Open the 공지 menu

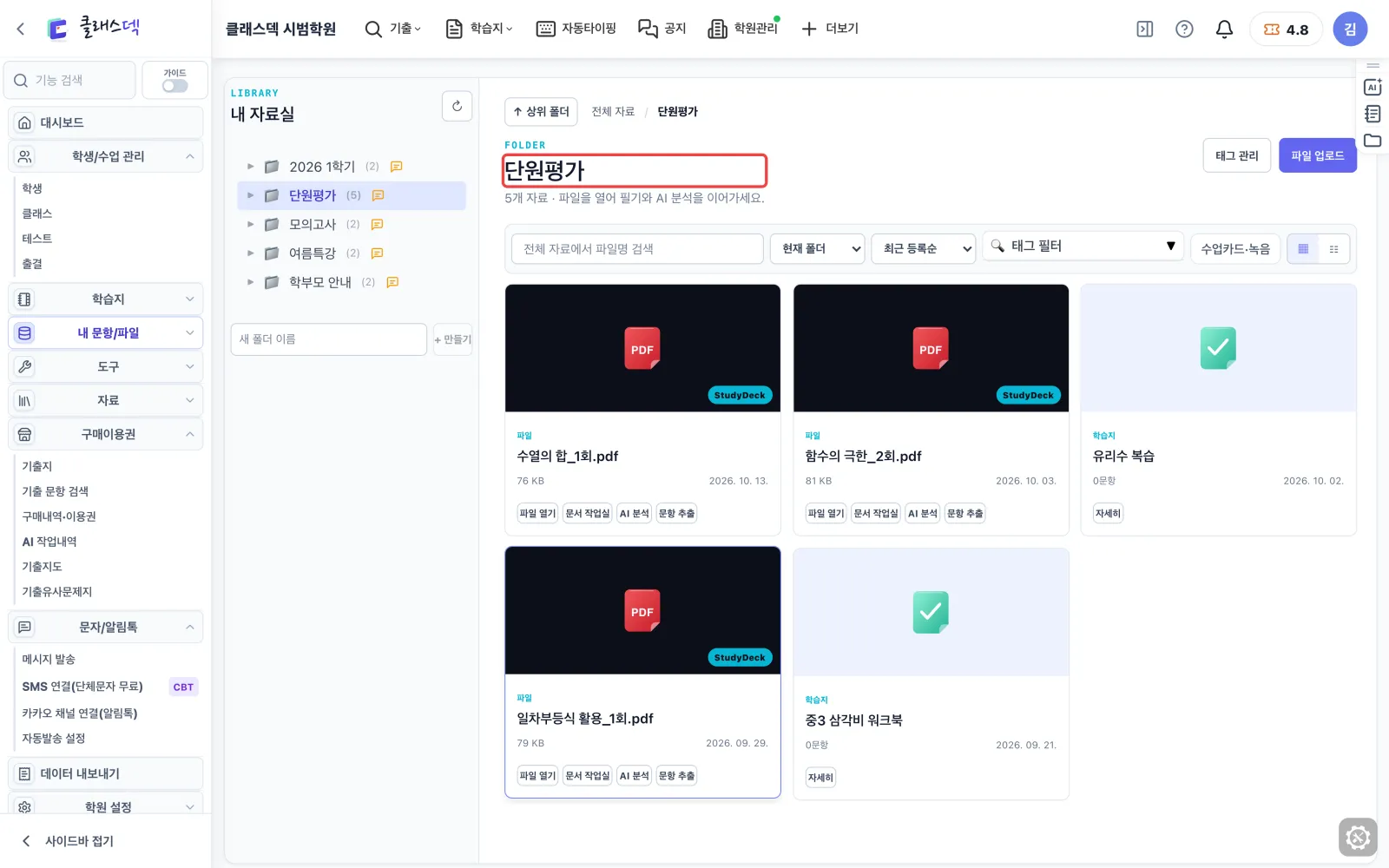pyautogui.click(x=662, y=29)
